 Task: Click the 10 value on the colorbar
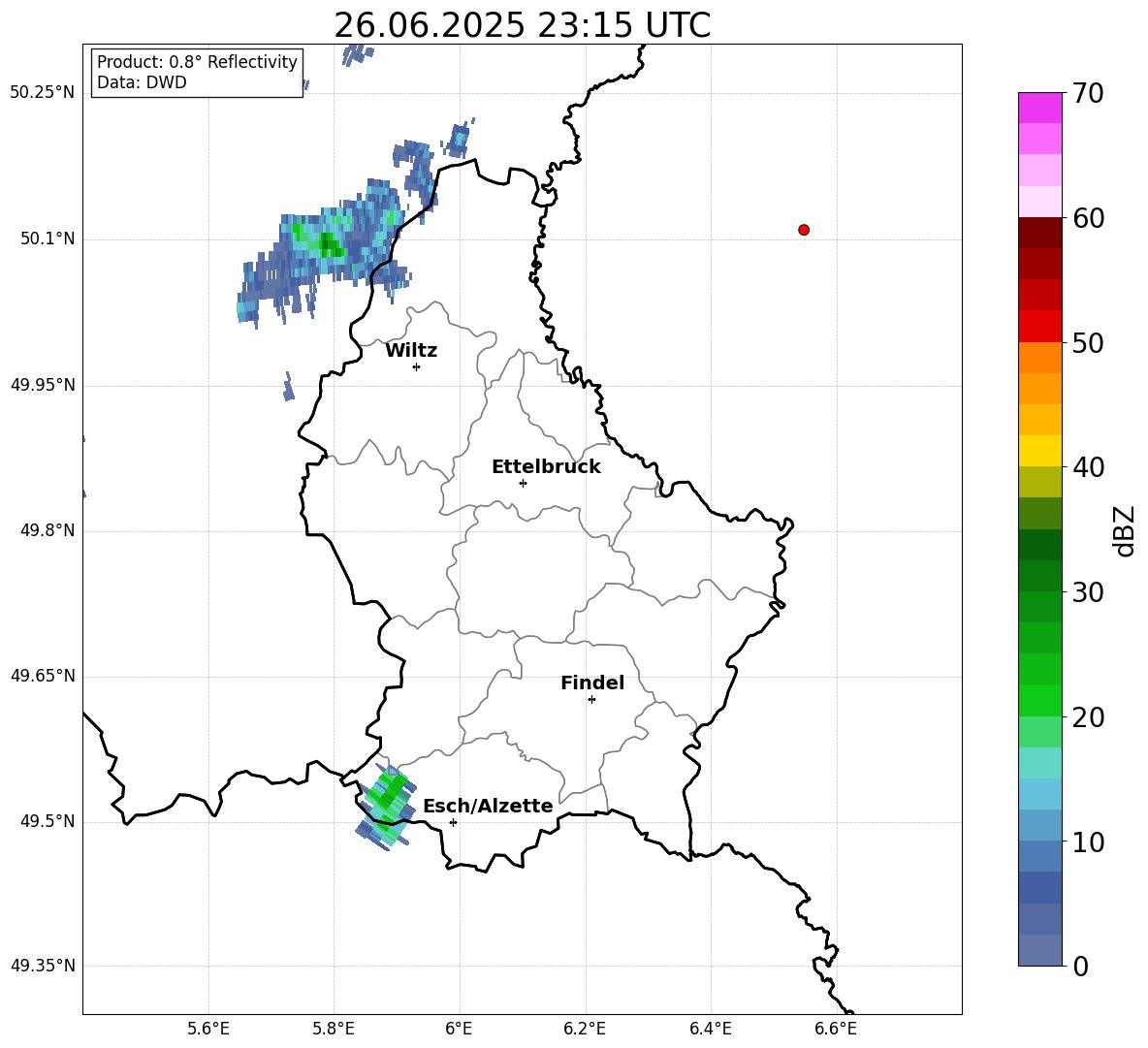tap(1088, 842)
